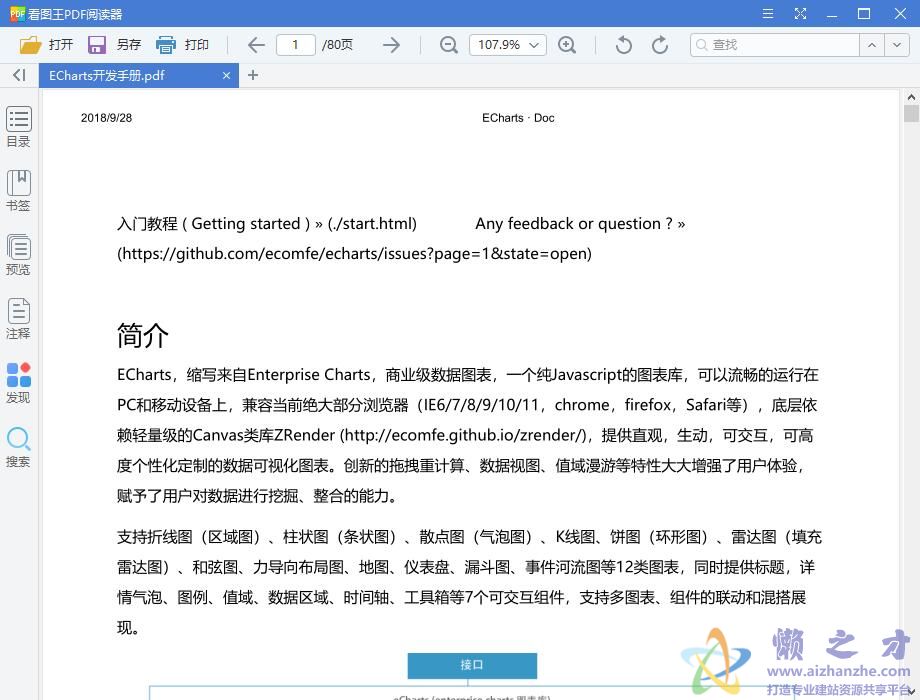The height and width of the screenshot is (700, 920).
Task: Click '入门教程 ( Getting started )' text
Action: pyautogui.click(x=214, y=224)
